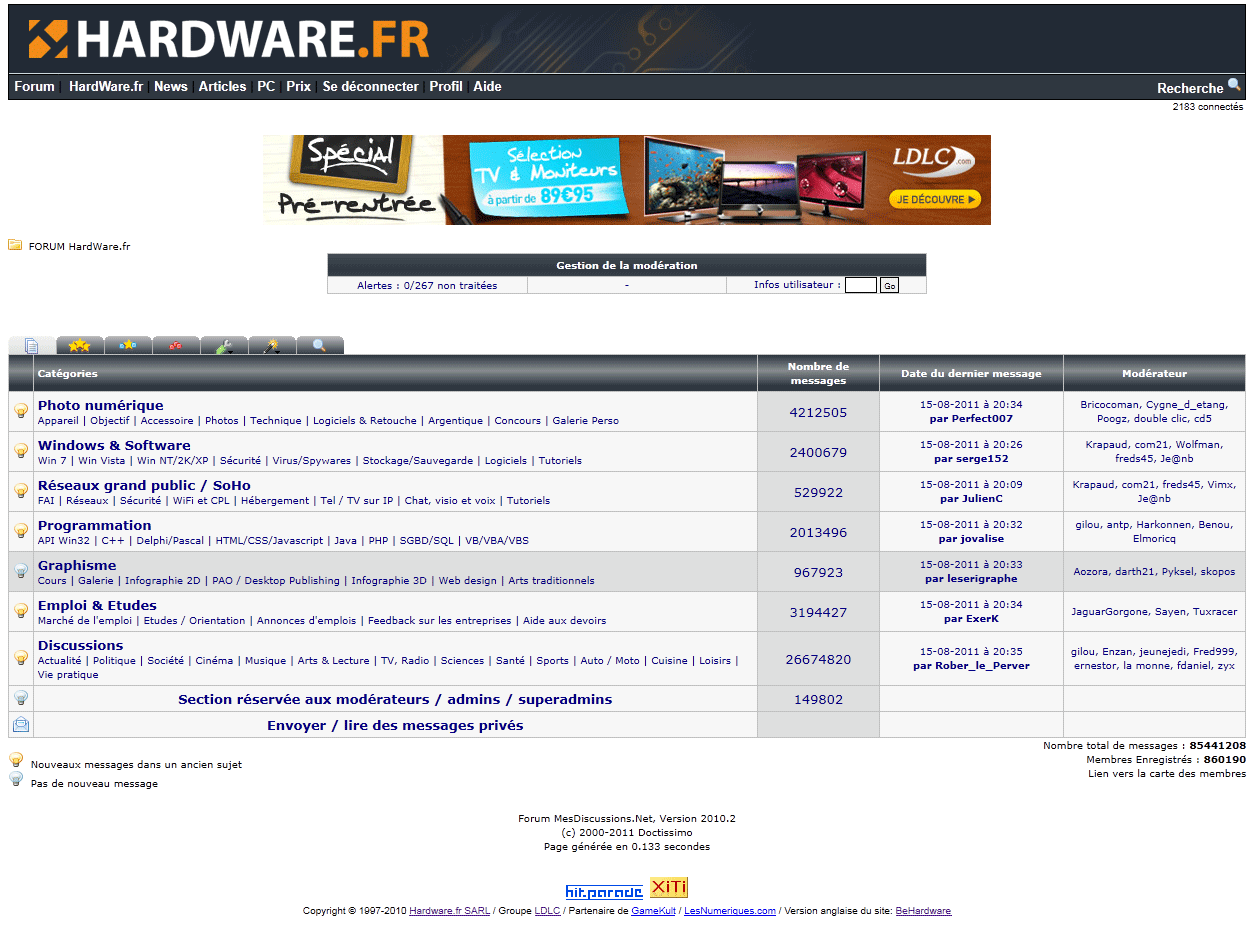Click the forum folder icon

coord(15,245)
